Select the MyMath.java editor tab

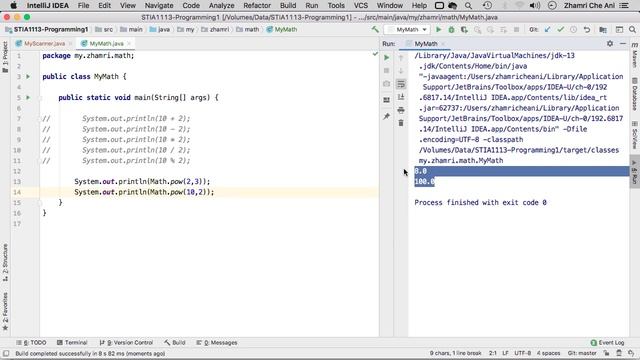[106, 43]
